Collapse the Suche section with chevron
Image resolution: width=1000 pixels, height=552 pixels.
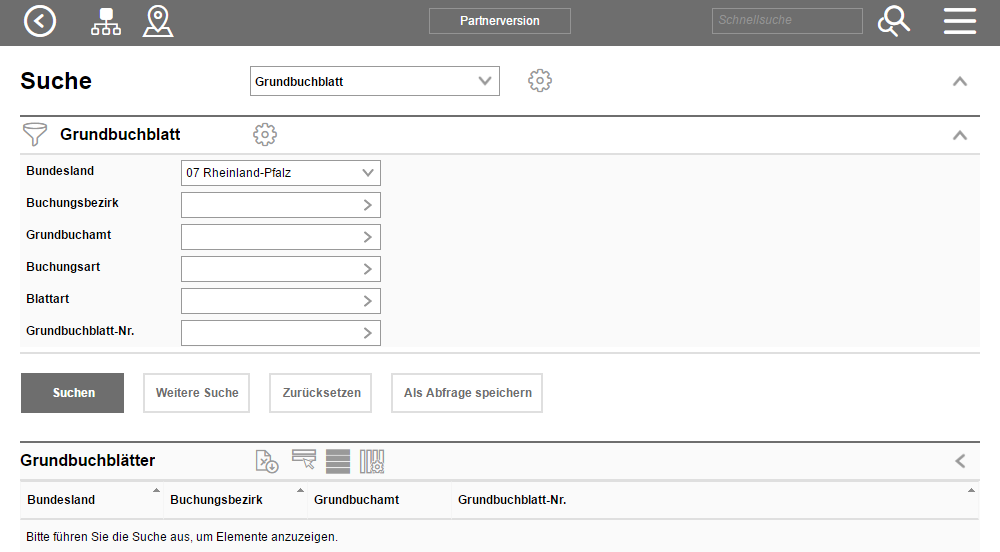[x=959, y=81]
